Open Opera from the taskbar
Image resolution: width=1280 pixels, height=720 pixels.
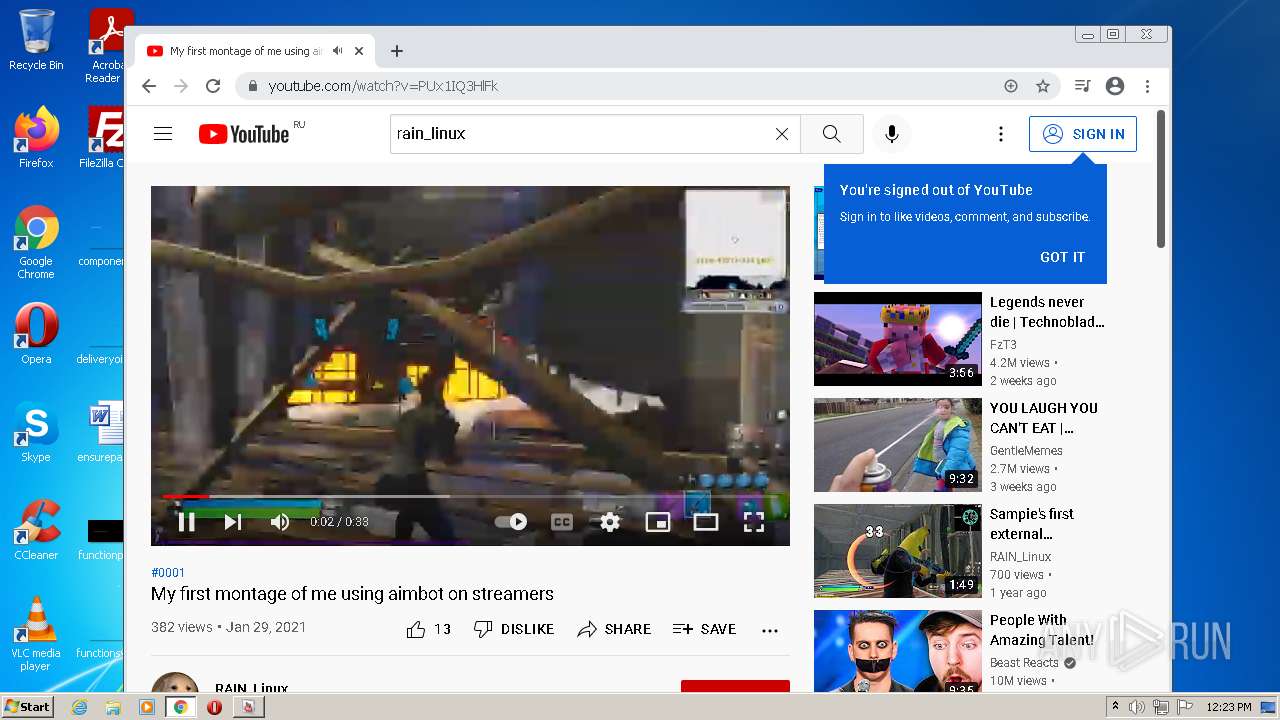tap(214, 707)
